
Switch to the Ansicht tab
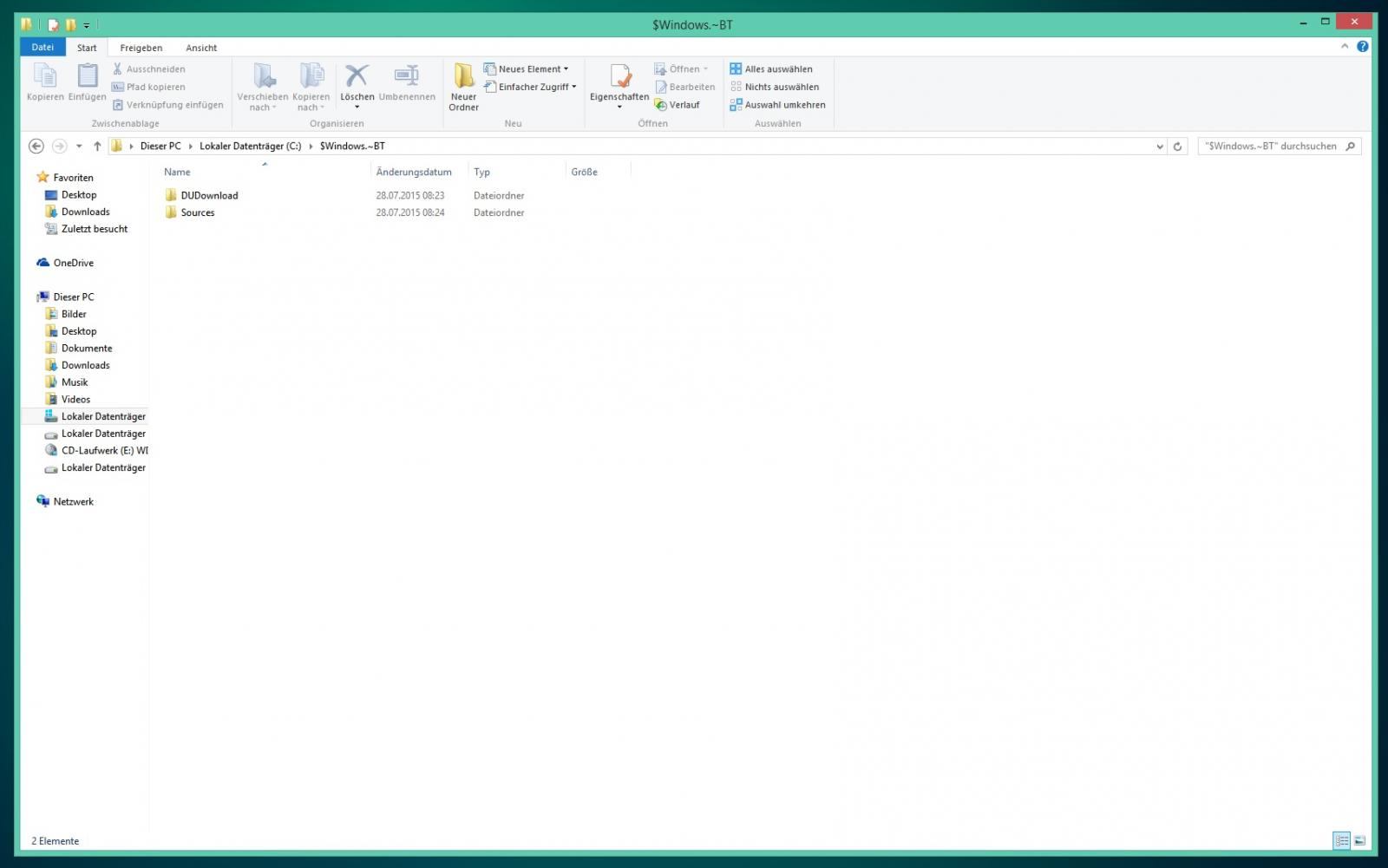pos(201,48)
